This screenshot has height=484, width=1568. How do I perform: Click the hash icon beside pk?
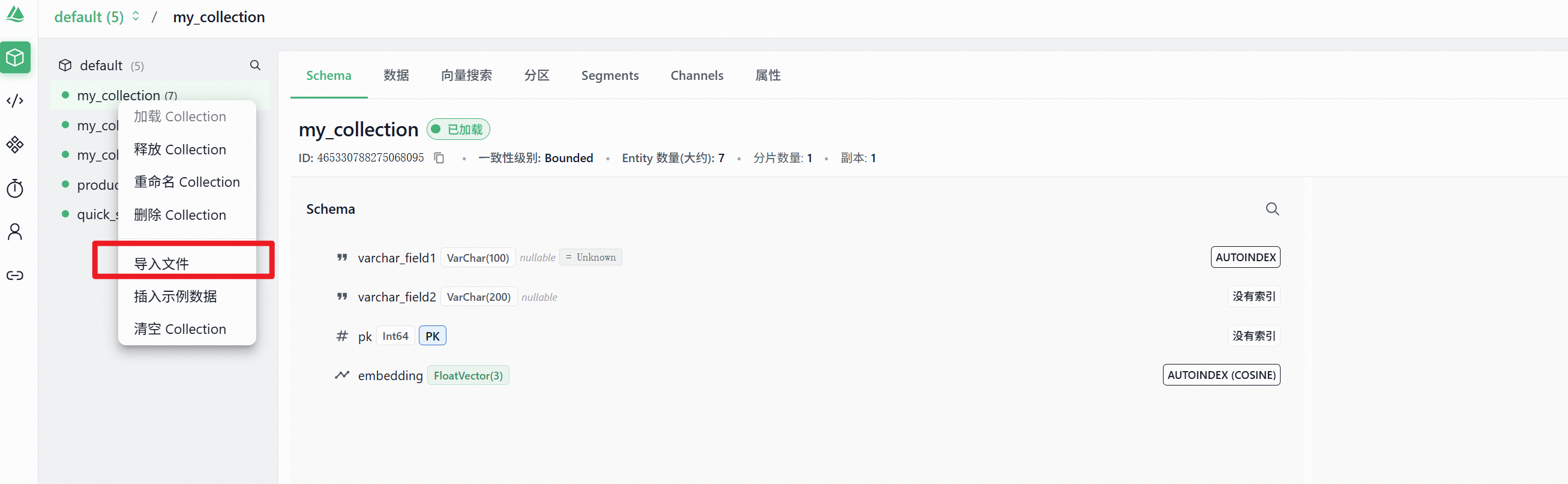342,336
